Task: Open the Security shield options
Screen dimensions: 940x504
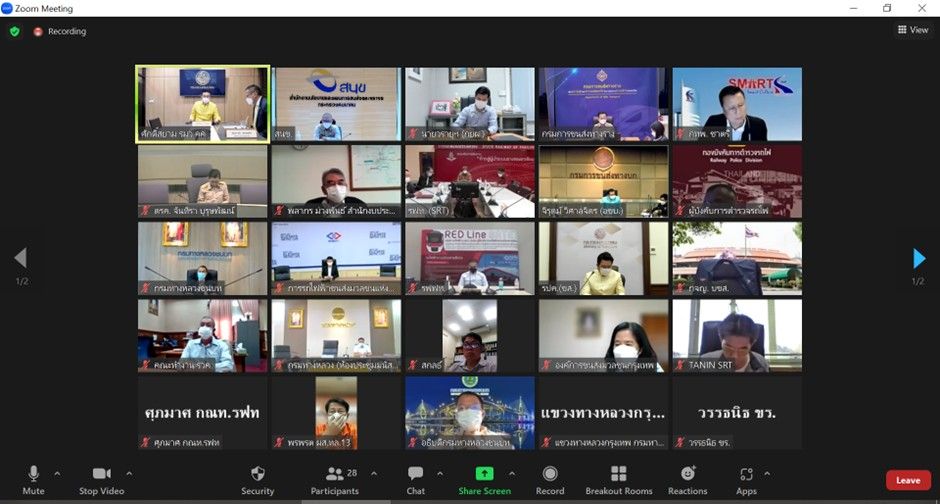Action: point(257,478)
